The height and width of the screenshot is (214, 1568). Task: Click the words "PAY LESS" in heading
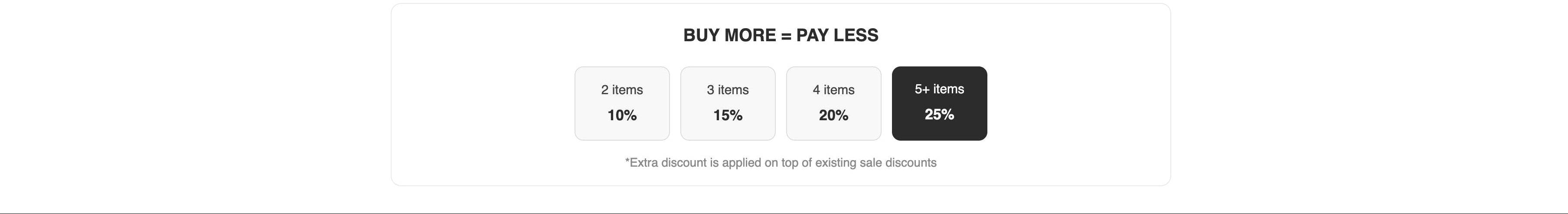point(837,35)
